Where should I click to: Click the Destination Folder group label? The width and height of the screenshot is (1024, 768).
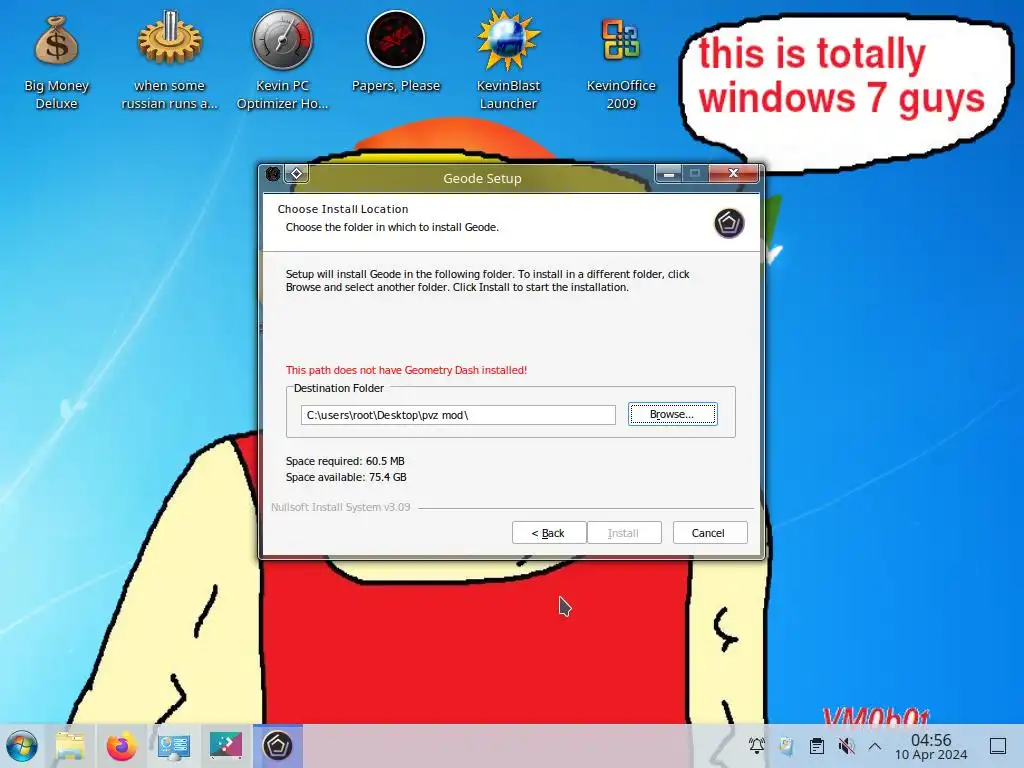coord(338,388)
